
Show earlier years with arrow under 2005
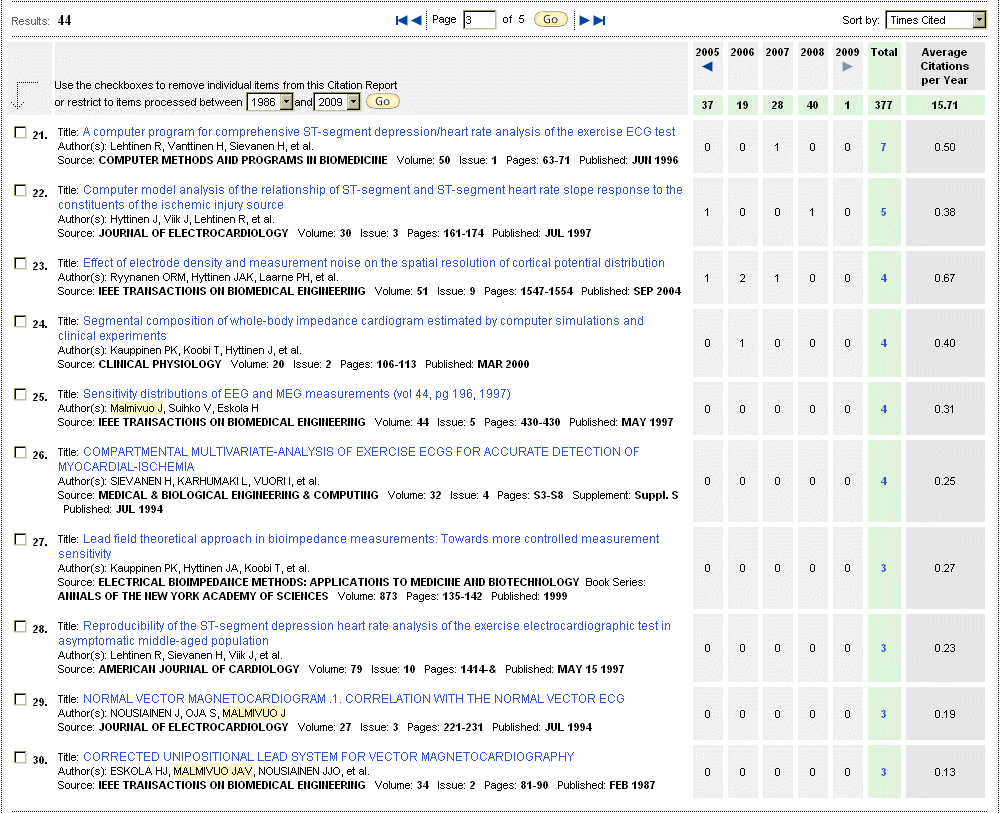tap(707, 67)
